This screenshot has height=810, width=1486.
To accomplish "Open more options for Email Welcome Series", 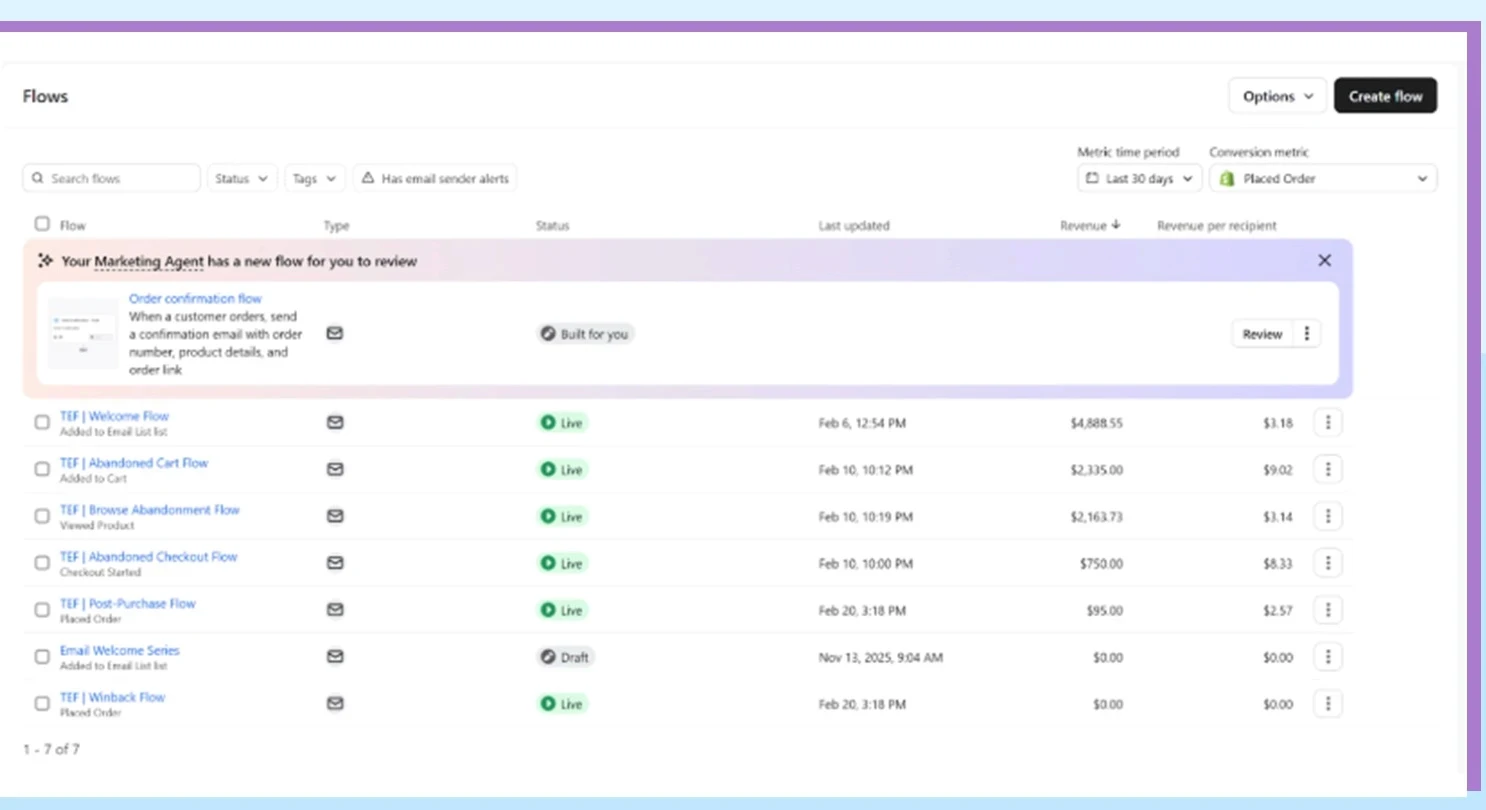I will [1327, 657].
